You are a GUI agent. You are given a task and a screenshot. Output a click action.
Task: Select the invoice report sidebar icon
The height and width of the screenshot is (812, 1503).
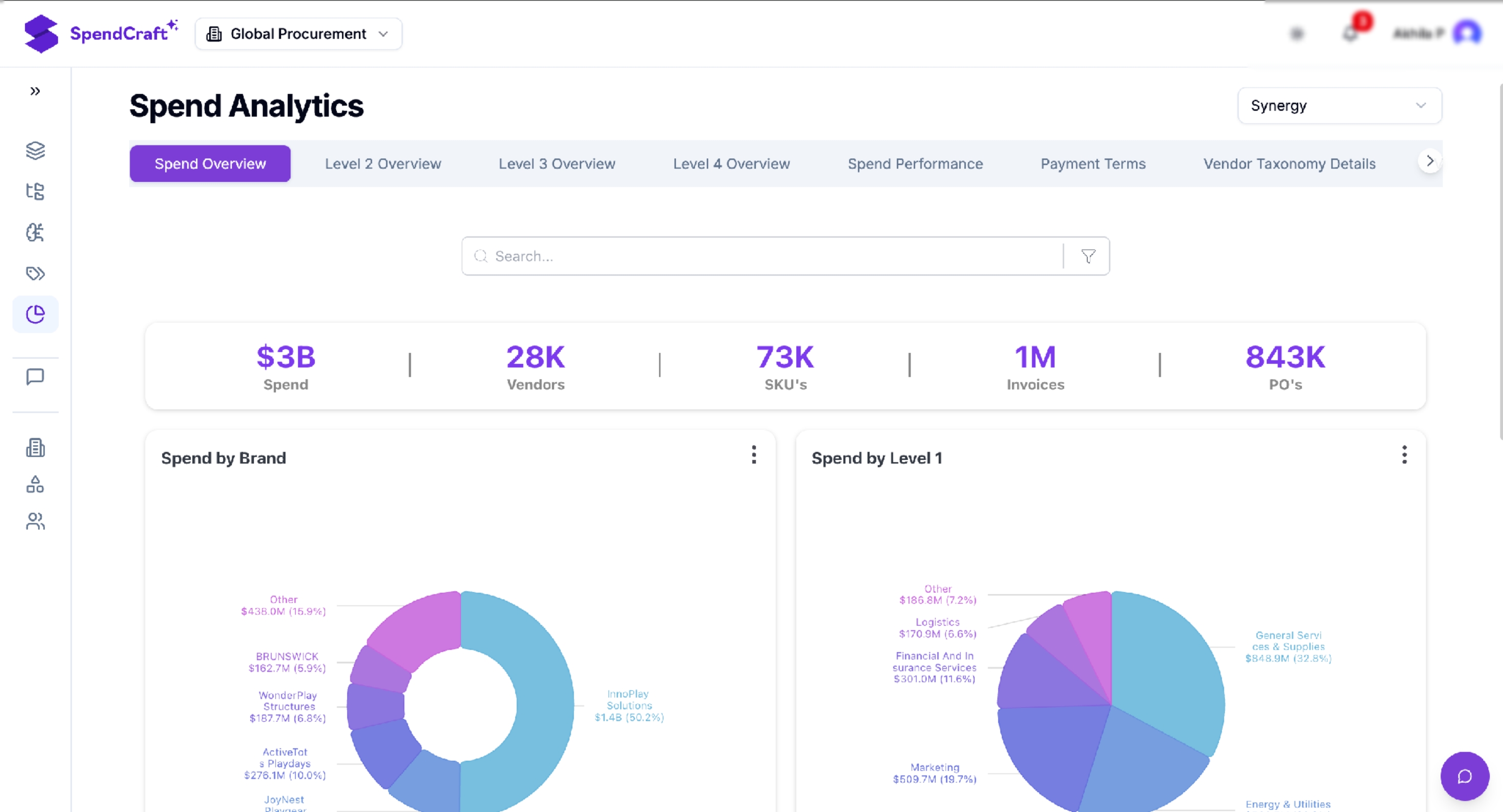pyautogui.click(x=35, y=447)
